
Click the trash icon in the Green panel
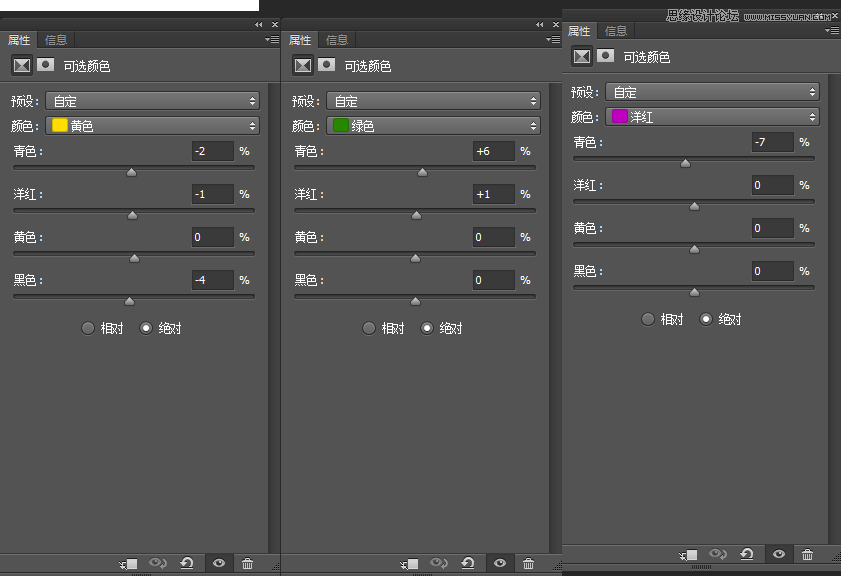(x=528, y=564)
